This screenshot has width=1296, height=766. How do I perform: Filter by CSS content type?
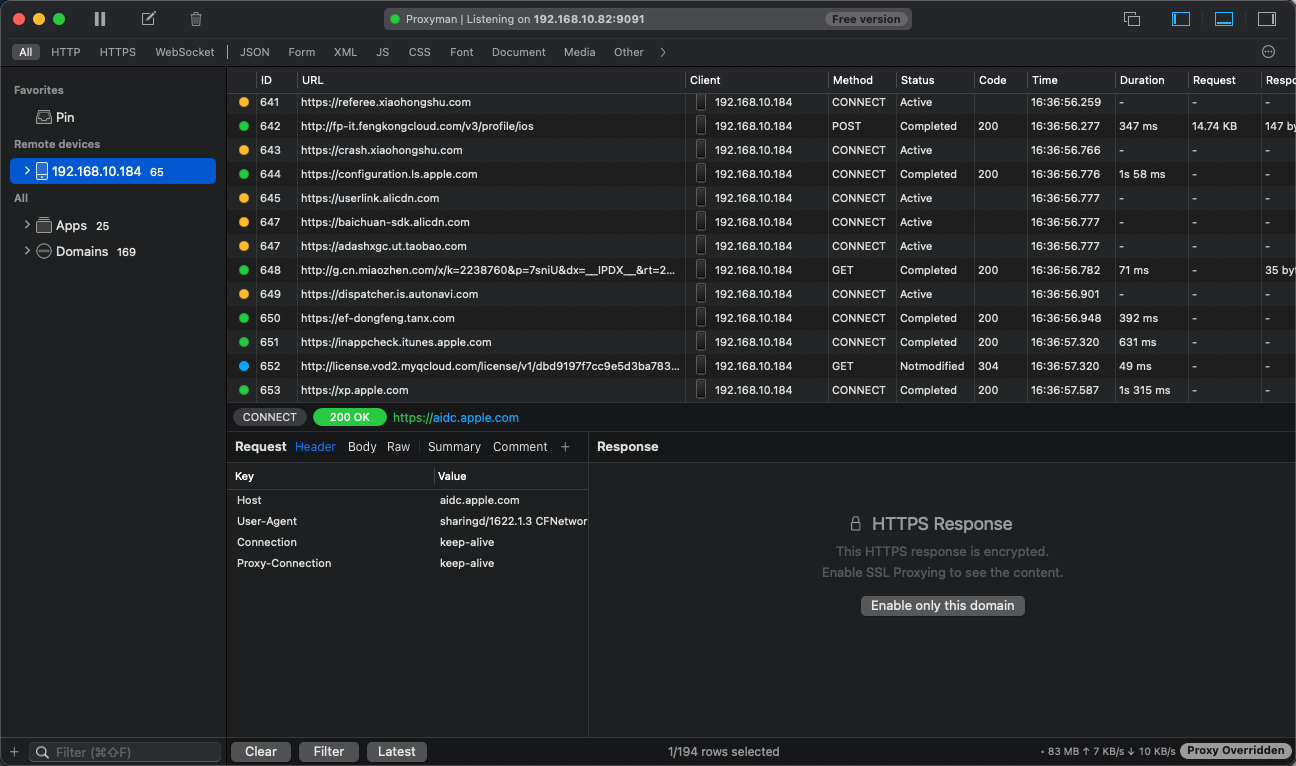point(420,52)
